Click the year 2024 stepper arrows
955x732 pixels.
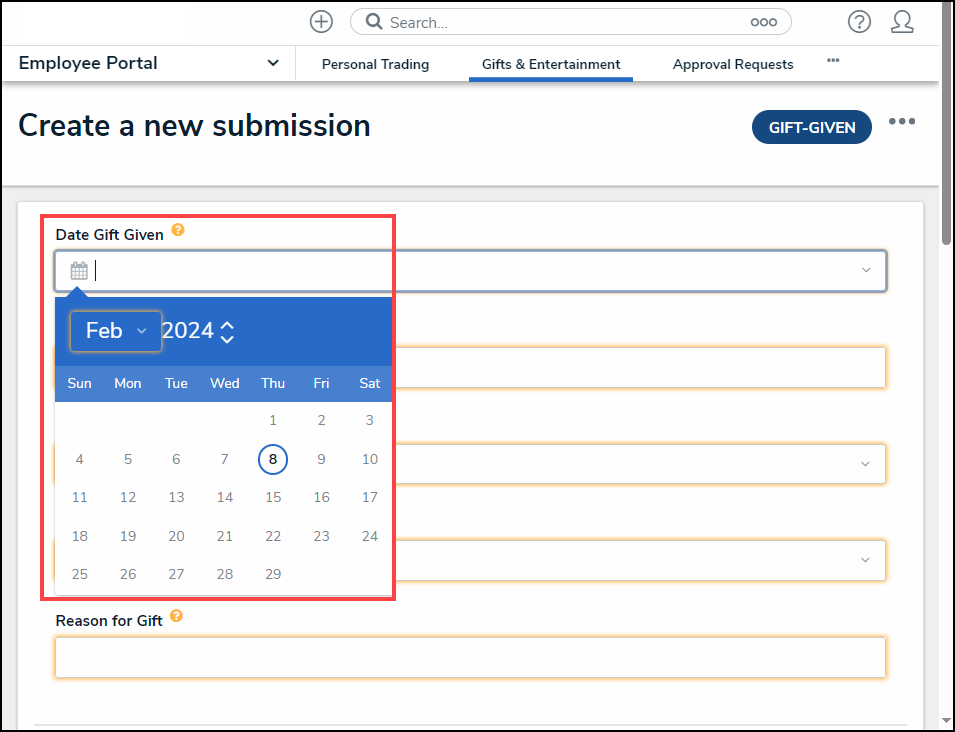[x=228, y=331]
